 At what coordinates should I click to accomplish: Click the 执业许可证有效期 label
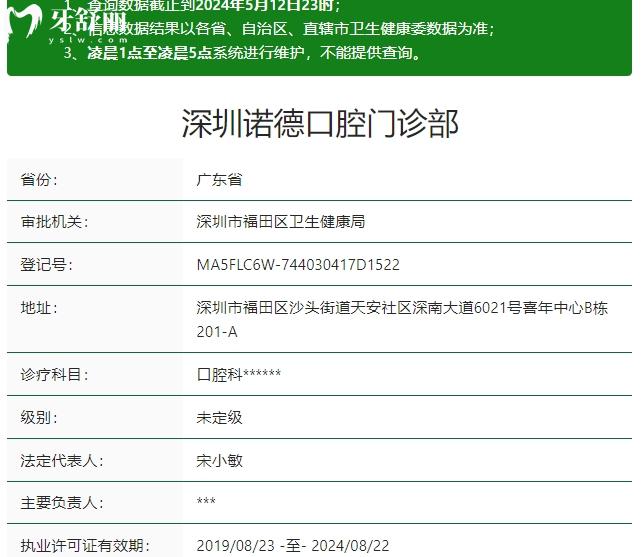tap(85, 546)
